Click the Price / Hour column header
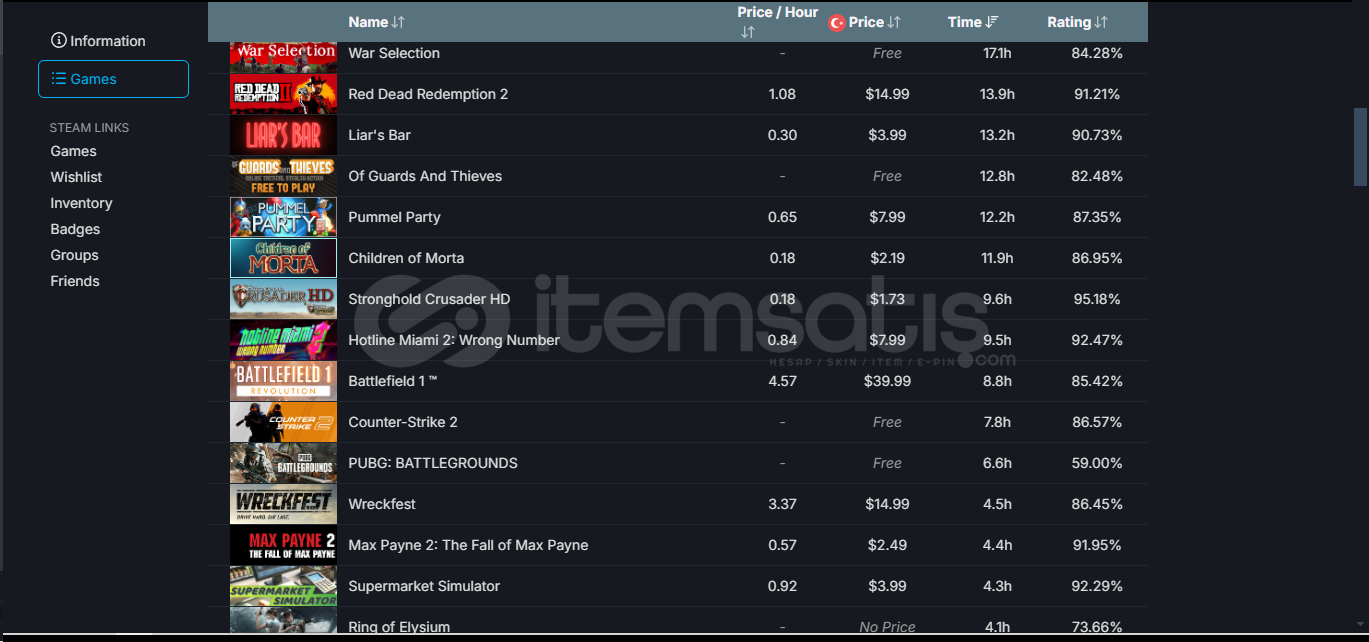This screenshot has width=1369, height=642. (778, 13)
